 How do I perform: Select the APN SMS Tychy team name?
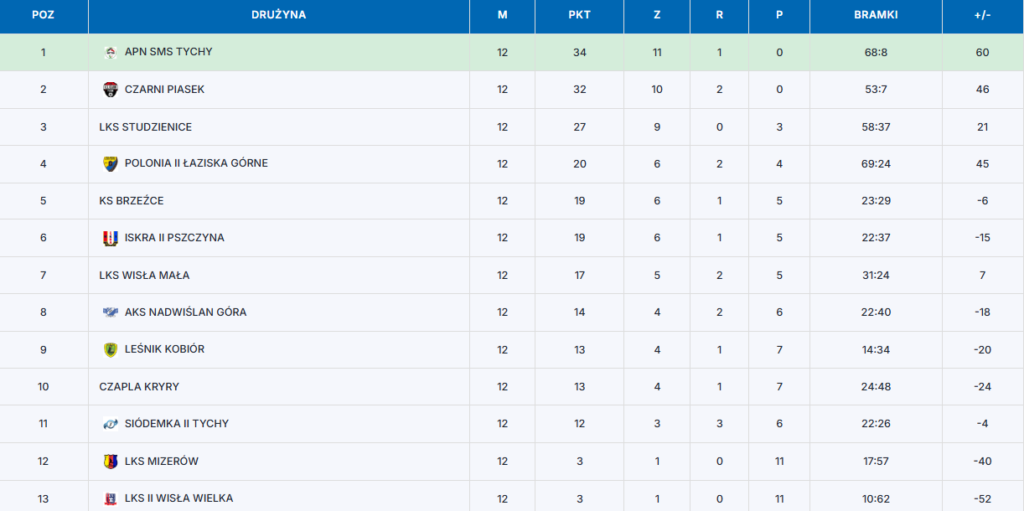coord(168,52)
